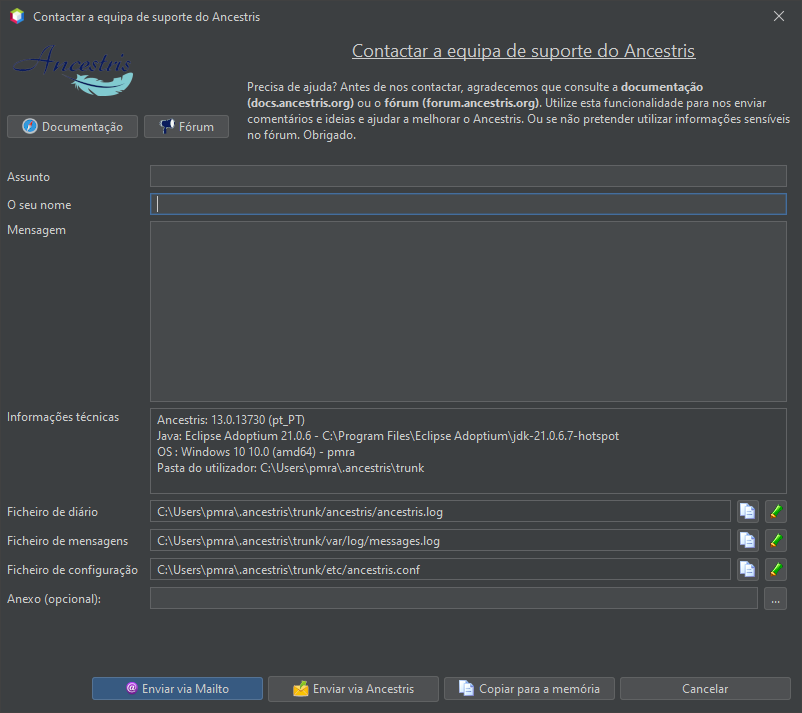Click the Java Eclipse Adoptium 21.0.6 line

click(x=388, y=436)
